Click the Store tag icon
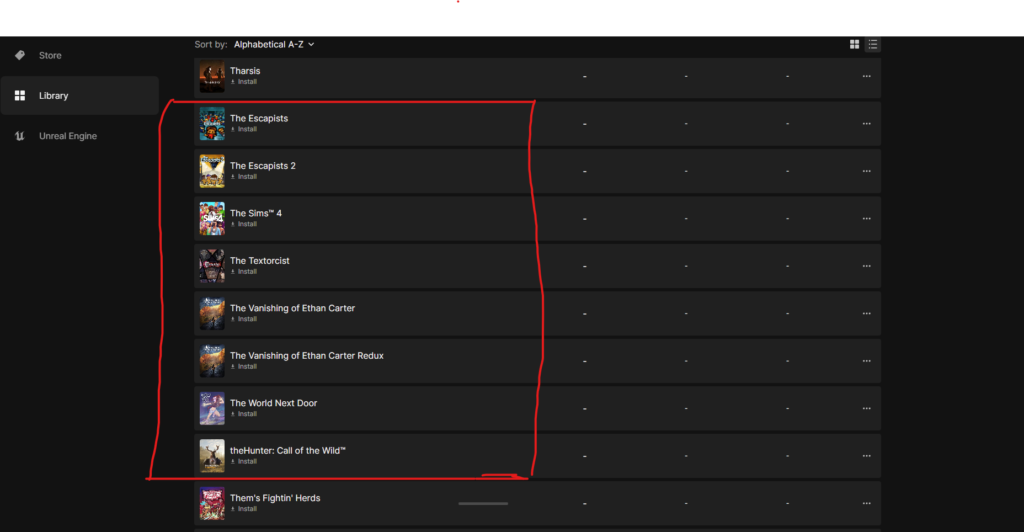This screenshot has width=1024, height=532. (x=20, y=55)
